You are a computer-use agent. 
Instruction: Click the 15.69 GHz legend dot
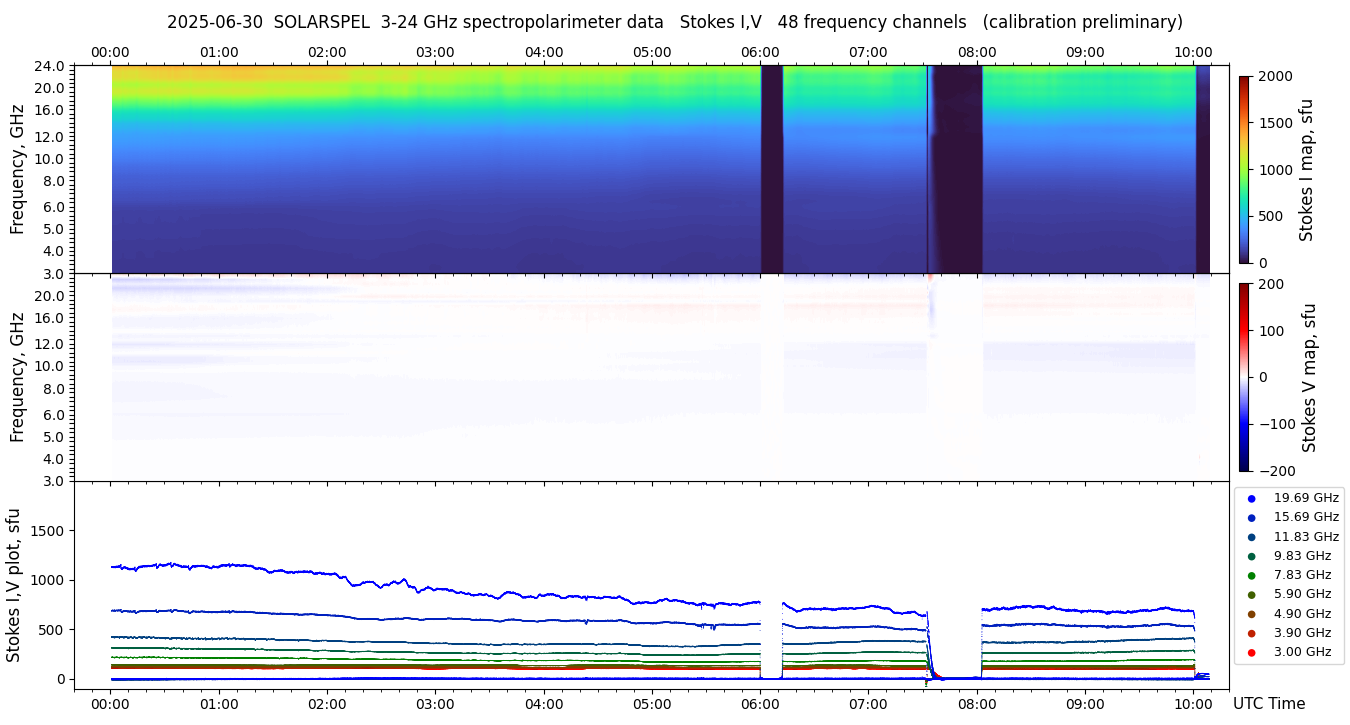coord(1251,517)
